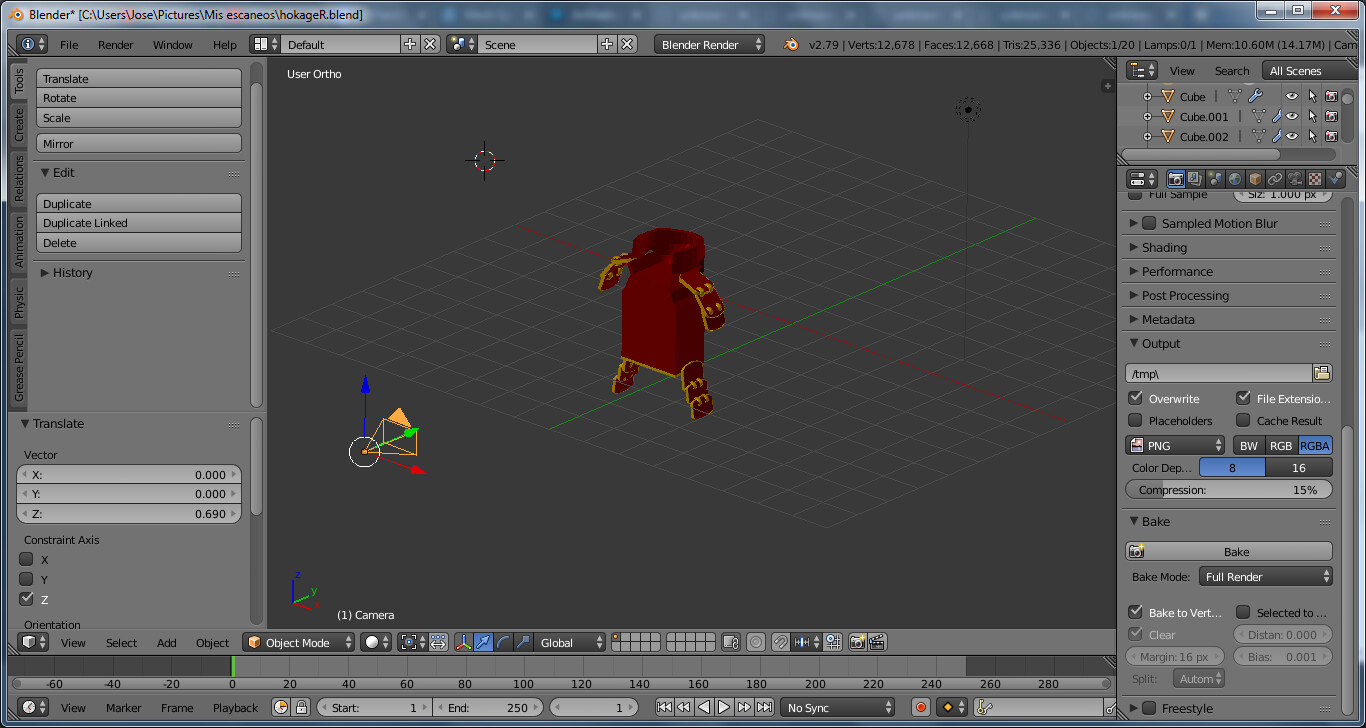Enable the Placeholders checkbox
Image resolution: width=1366 pixels, height=728 pixels.
pyautogui.click(x=1135, y=420)
